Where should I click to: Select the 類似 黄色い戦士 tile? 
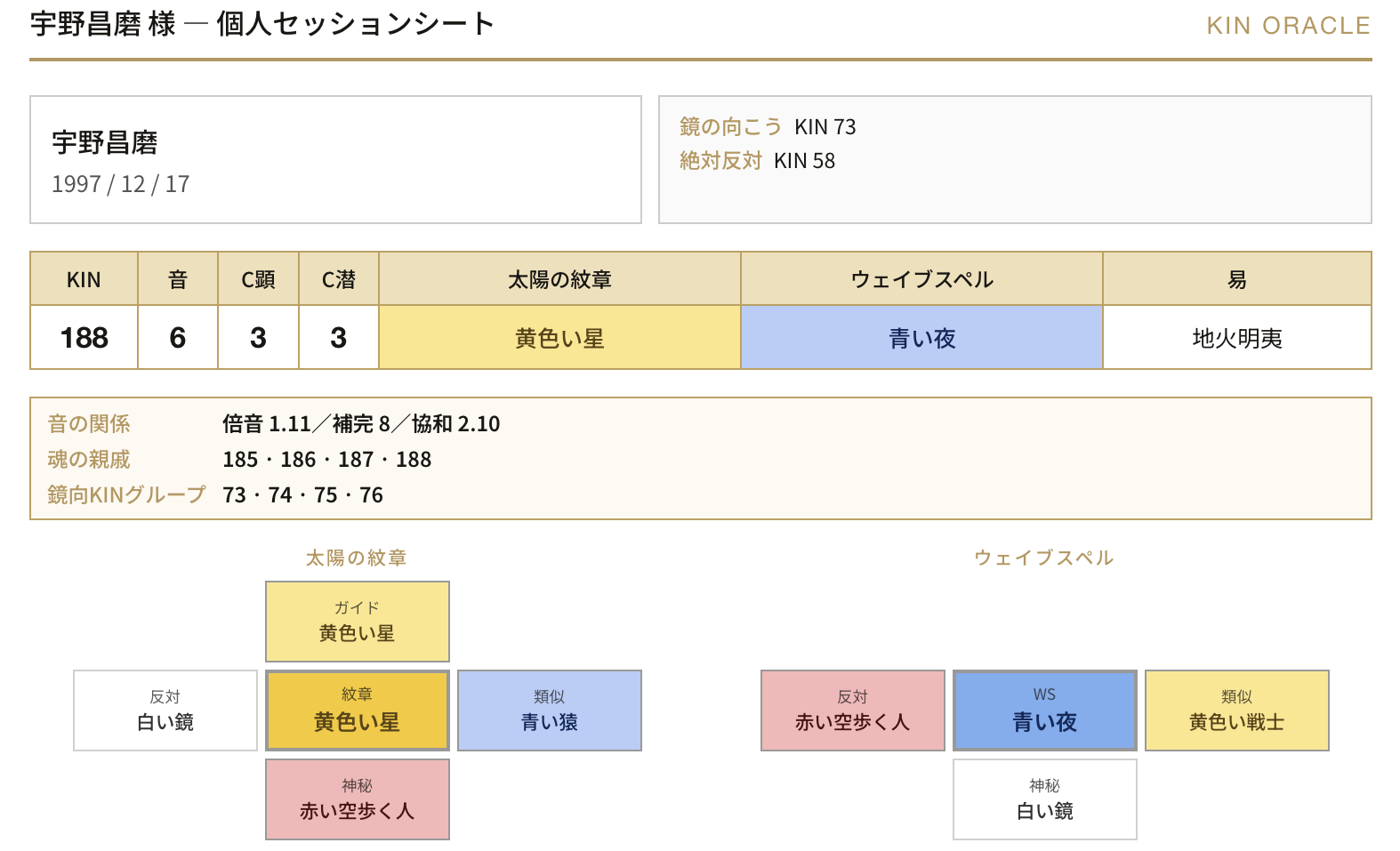[1237, 711]
